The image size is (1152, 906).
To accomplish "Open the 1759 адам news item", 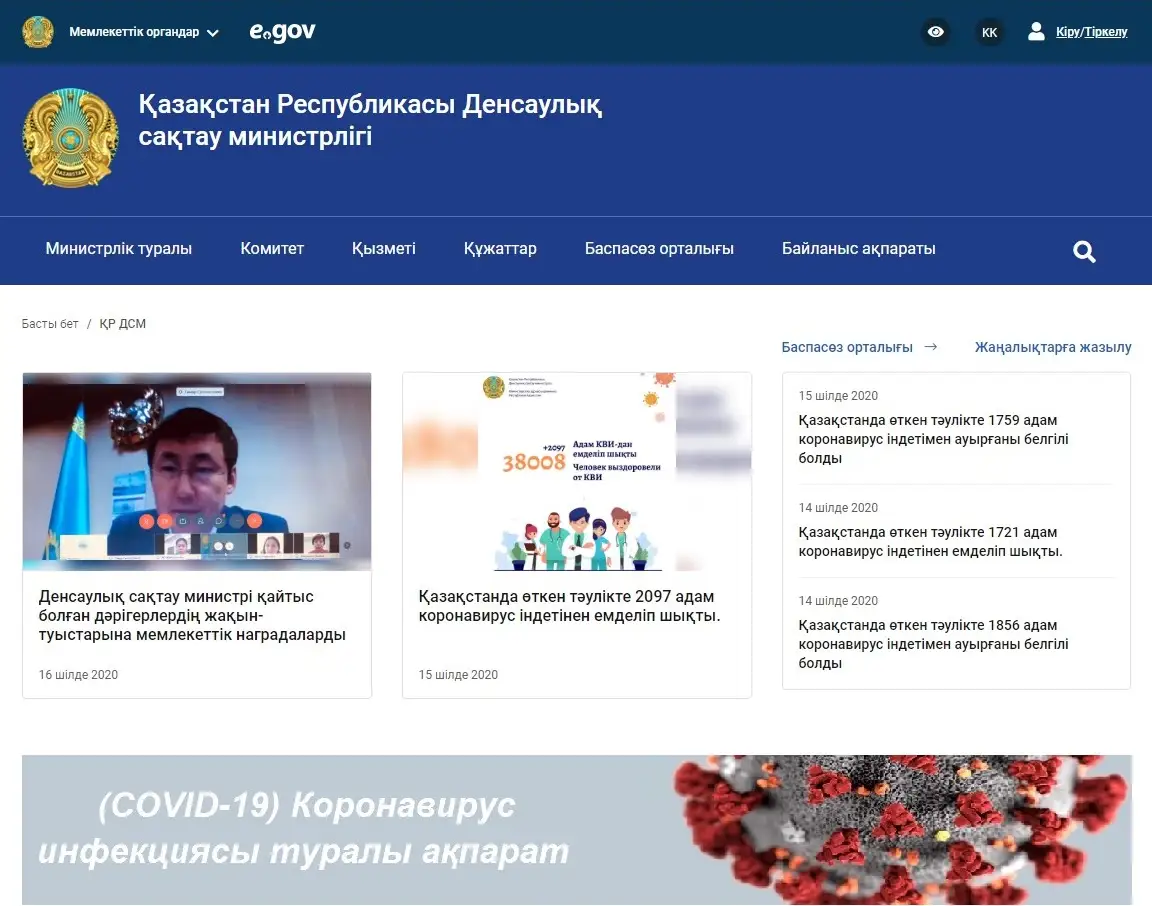I will point(933,439).
